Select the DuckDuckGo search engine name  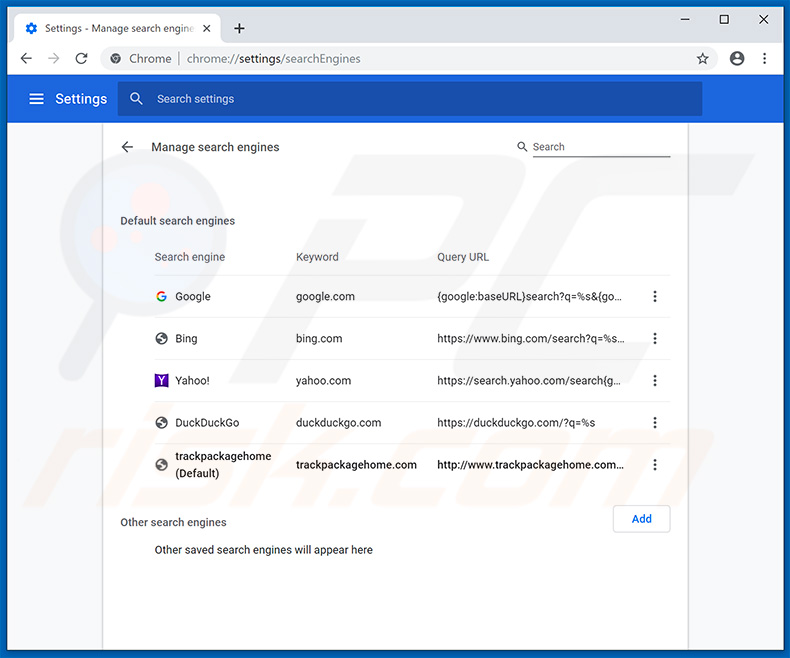[207, 423]
